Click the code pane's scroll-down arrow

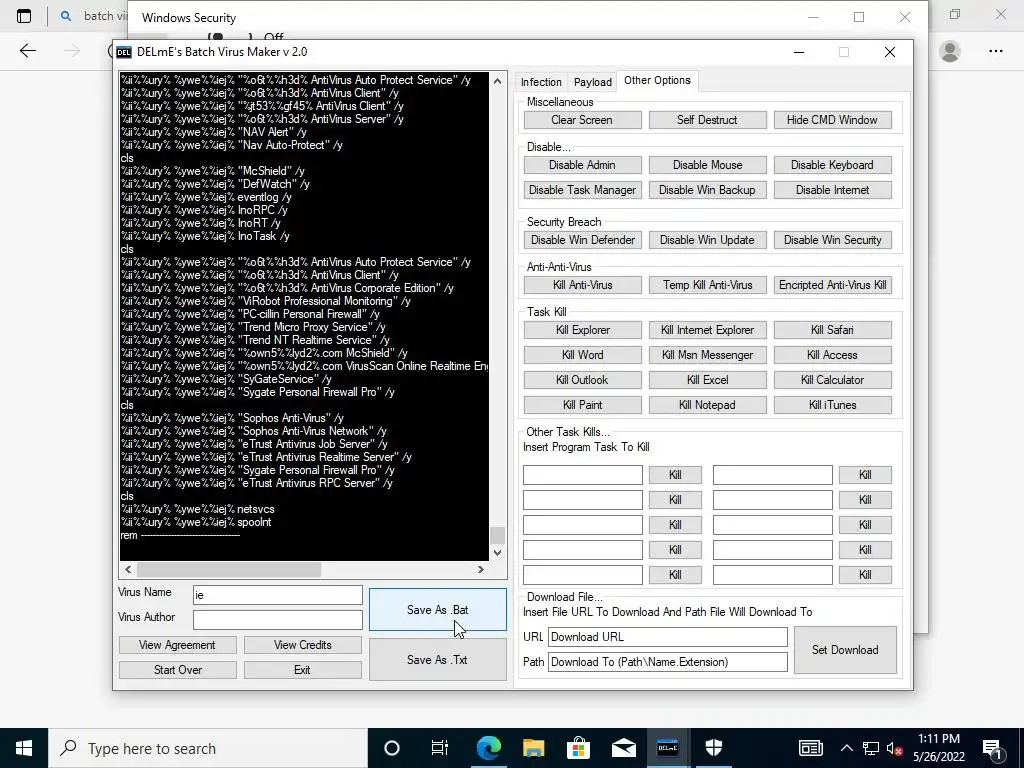pyautogui.click(x=497, y=552)
